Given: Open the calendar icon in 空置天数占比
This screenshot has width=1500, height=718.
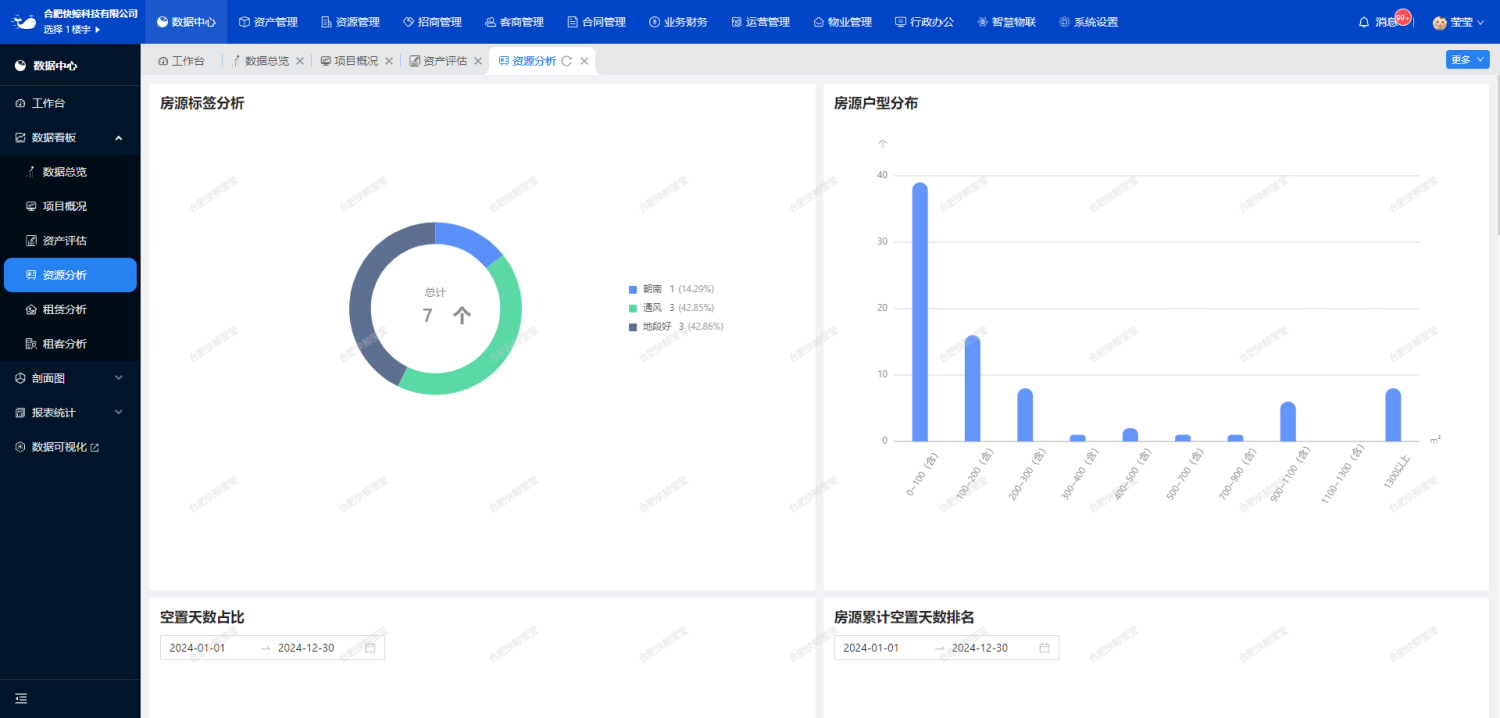Looking at the screenshot, I should 370,648.
